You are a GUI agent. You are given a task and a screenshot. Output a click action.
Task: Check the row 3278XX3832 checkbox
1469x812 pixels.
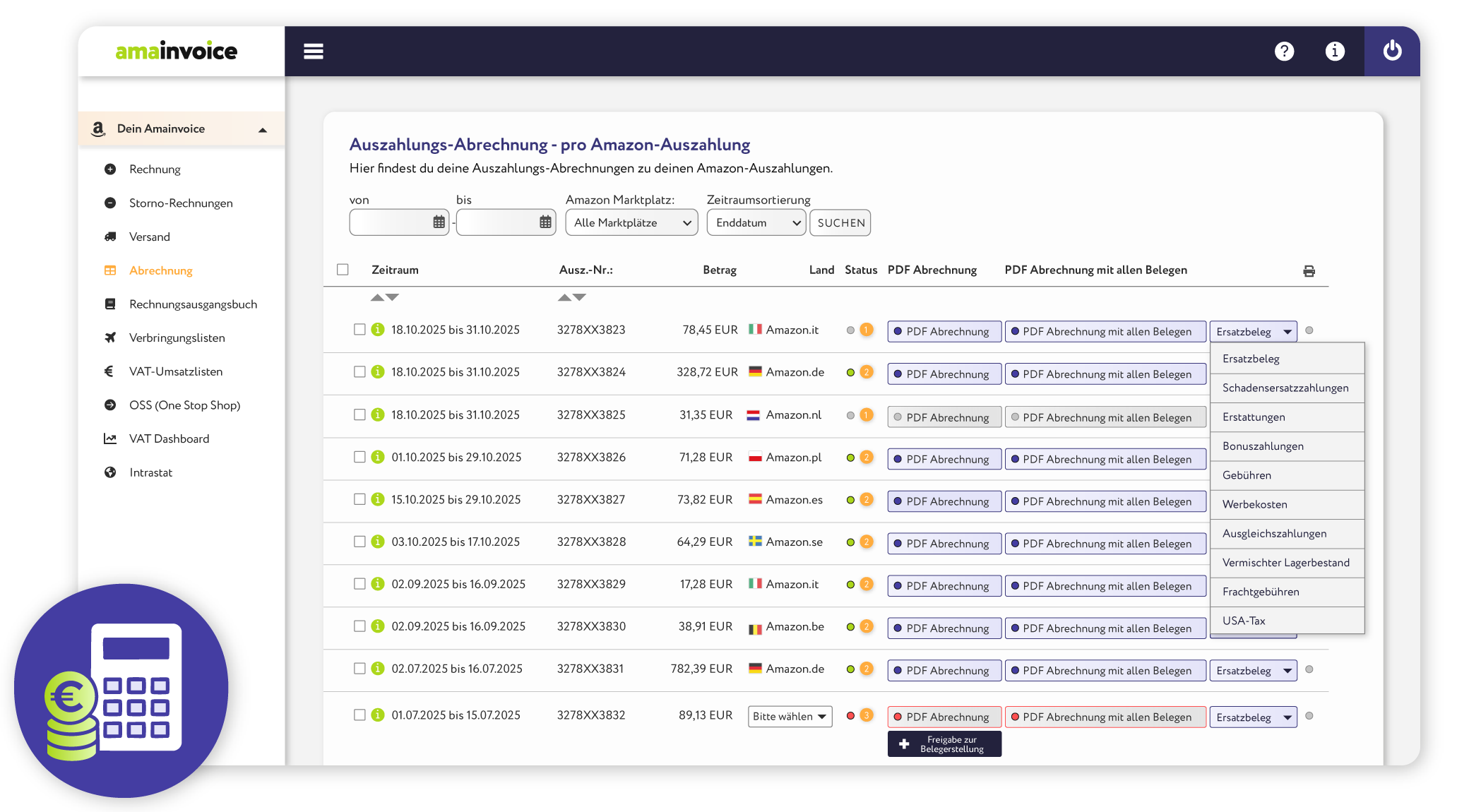click(359, 715)
